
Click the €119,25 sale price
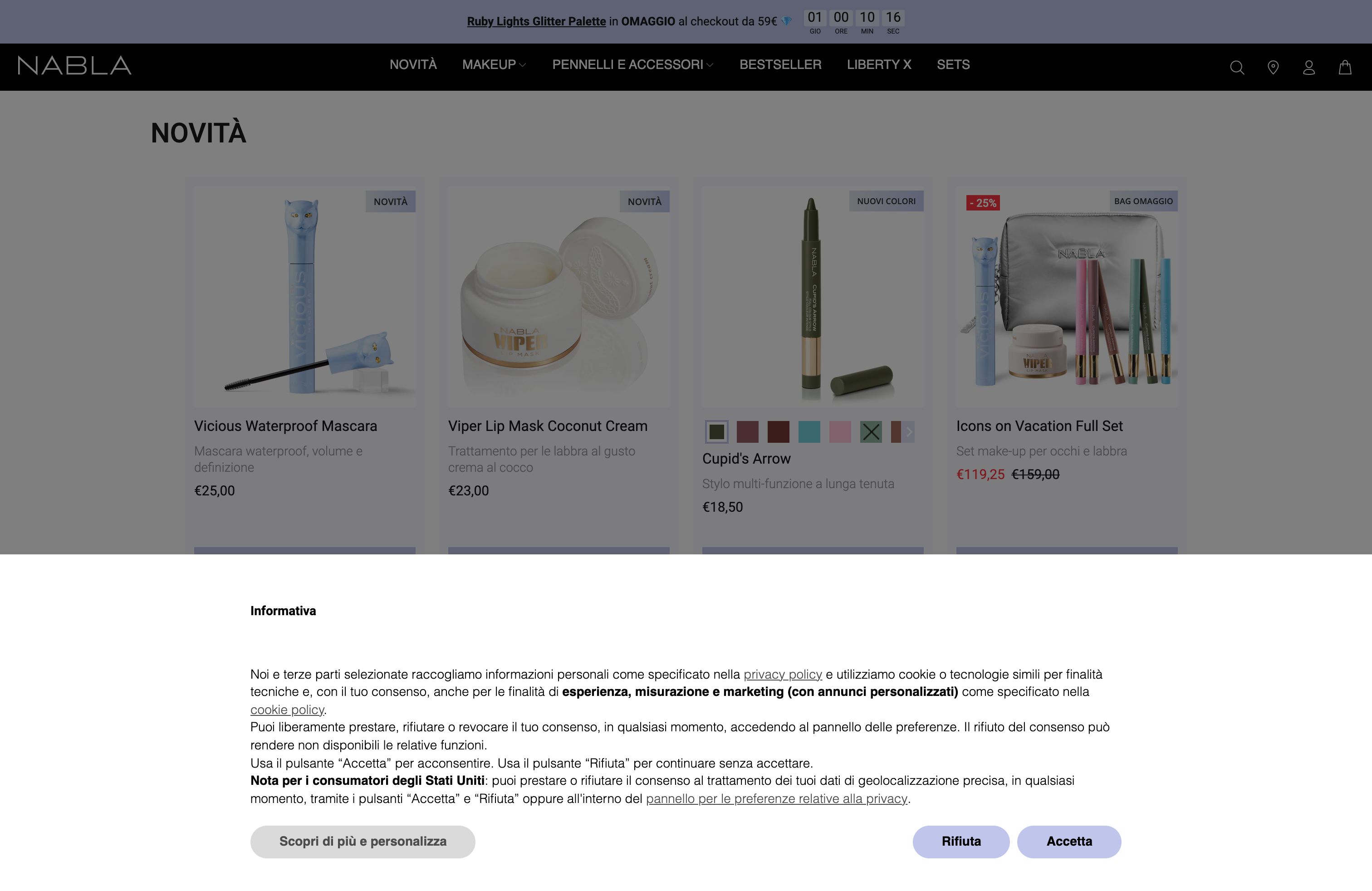tap(980, 475)
